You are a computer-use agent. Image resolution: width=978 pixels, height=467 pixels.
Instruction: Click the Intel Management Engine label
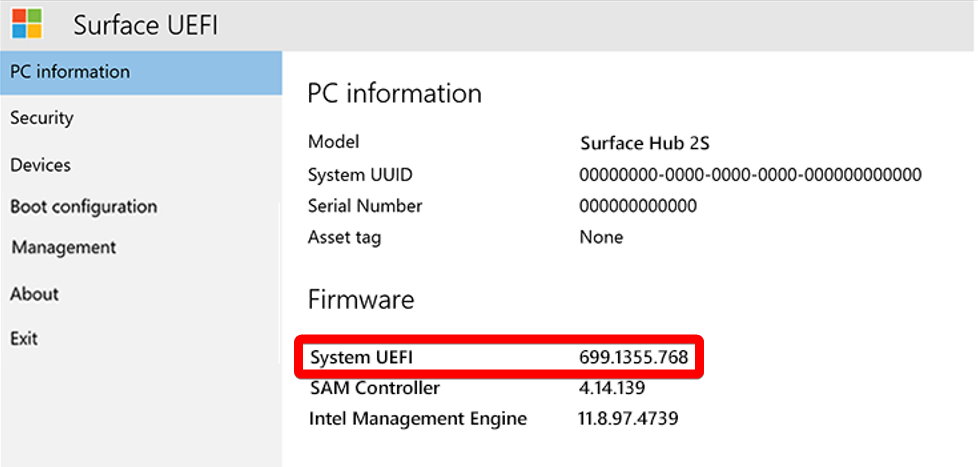tap(418, 419)
